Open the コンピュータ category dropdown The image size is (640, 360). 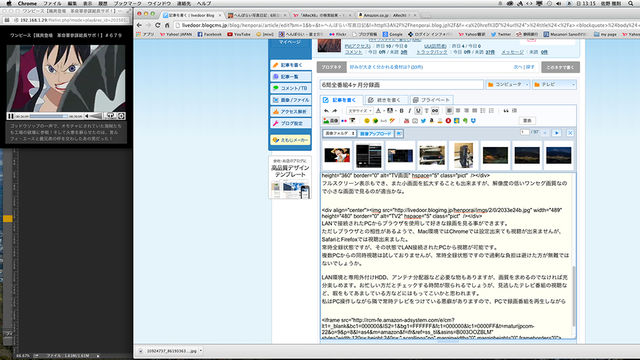508,84
